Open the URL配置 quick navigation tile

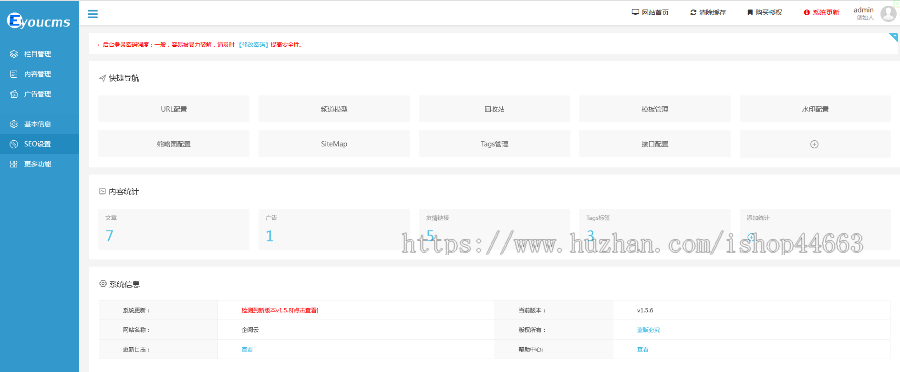(x=173, y=108)
